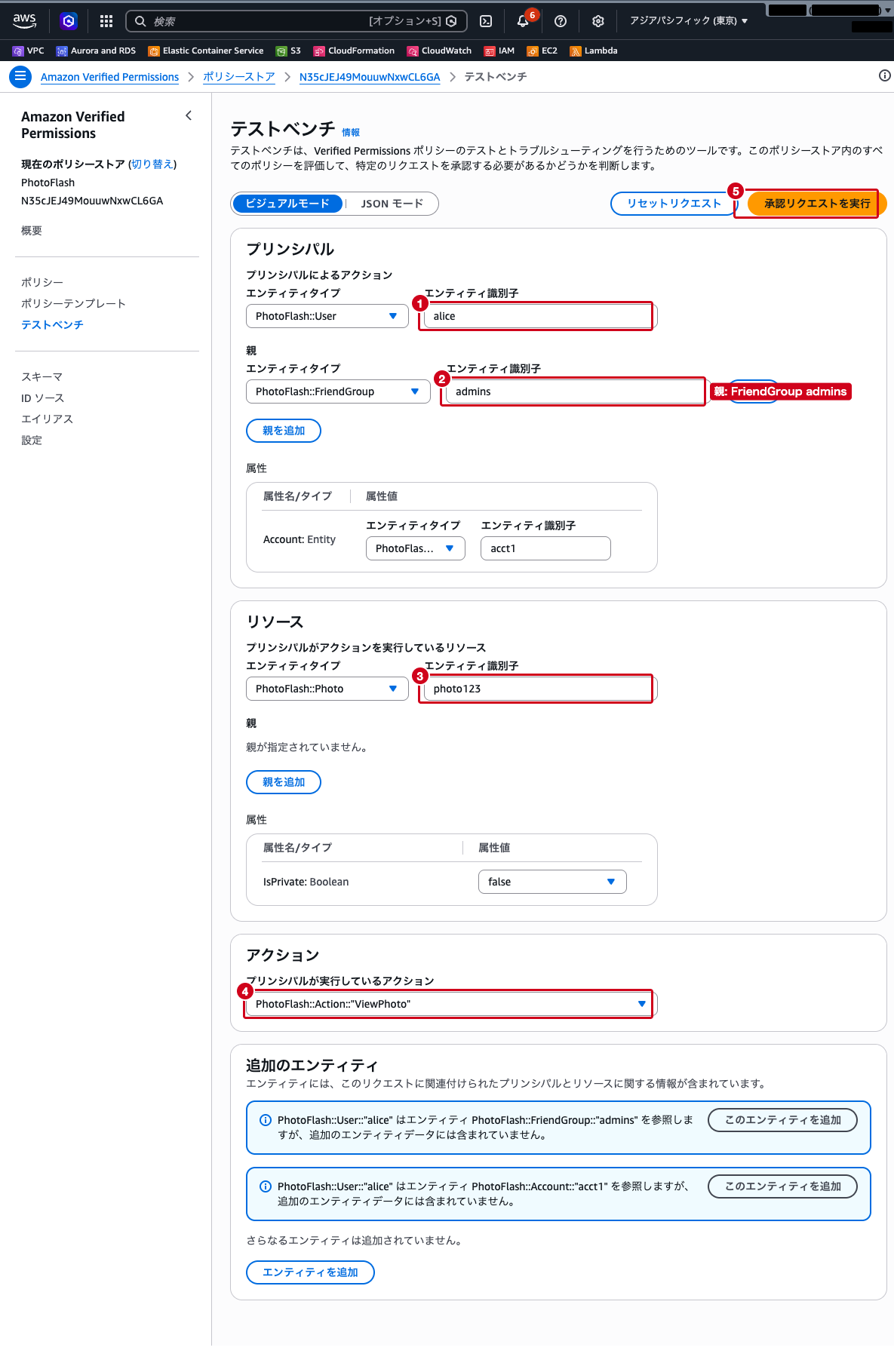Open the notifications bell icon
This screenshot has width=894, height=1372.
[523, 21]
